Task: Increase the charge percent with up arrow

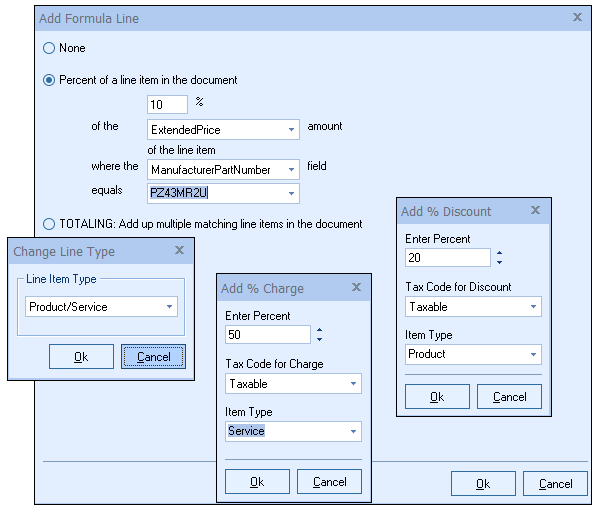Action: [x=319, y=330]
